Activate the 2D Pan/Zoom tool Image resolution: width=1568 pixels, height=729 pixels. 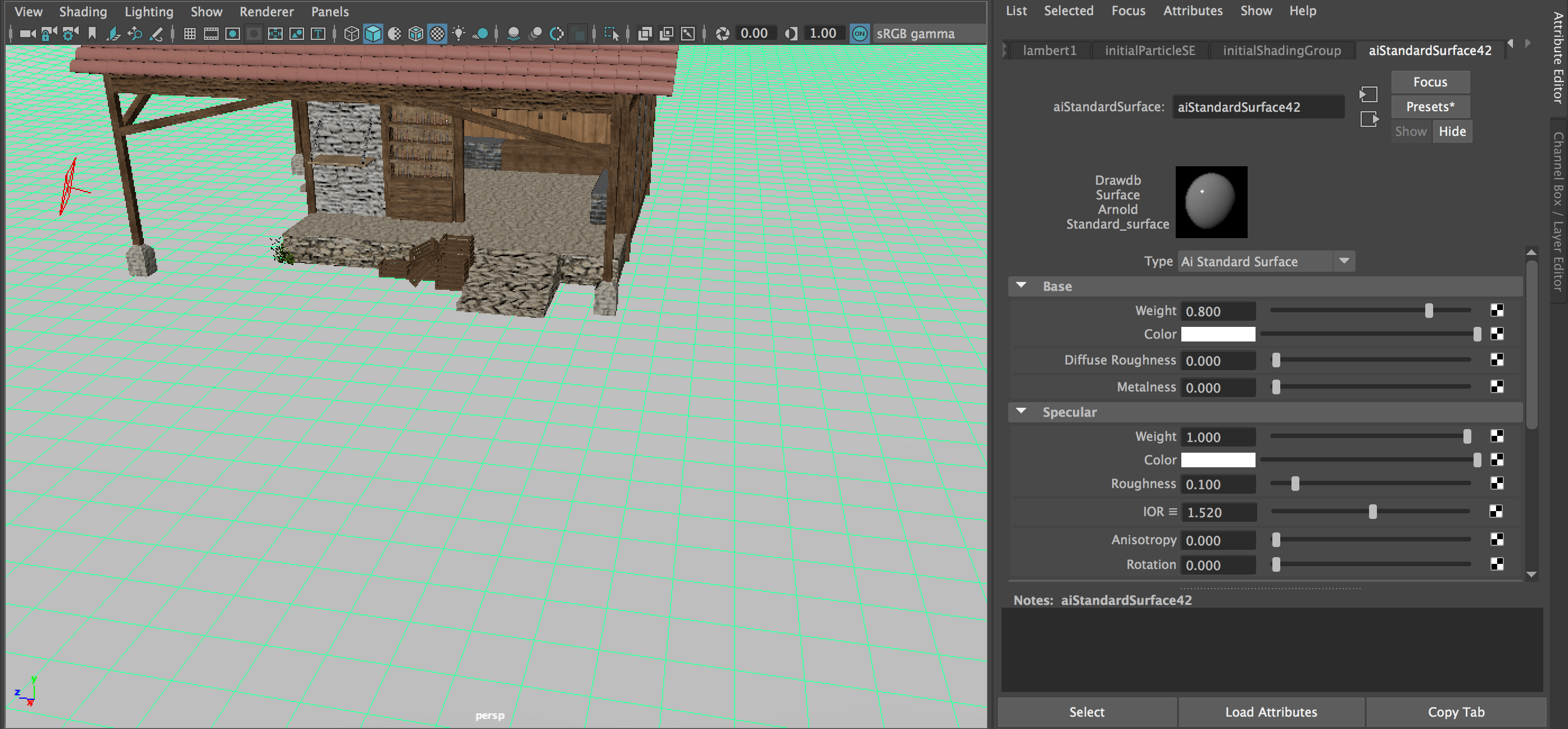[134, 34]
